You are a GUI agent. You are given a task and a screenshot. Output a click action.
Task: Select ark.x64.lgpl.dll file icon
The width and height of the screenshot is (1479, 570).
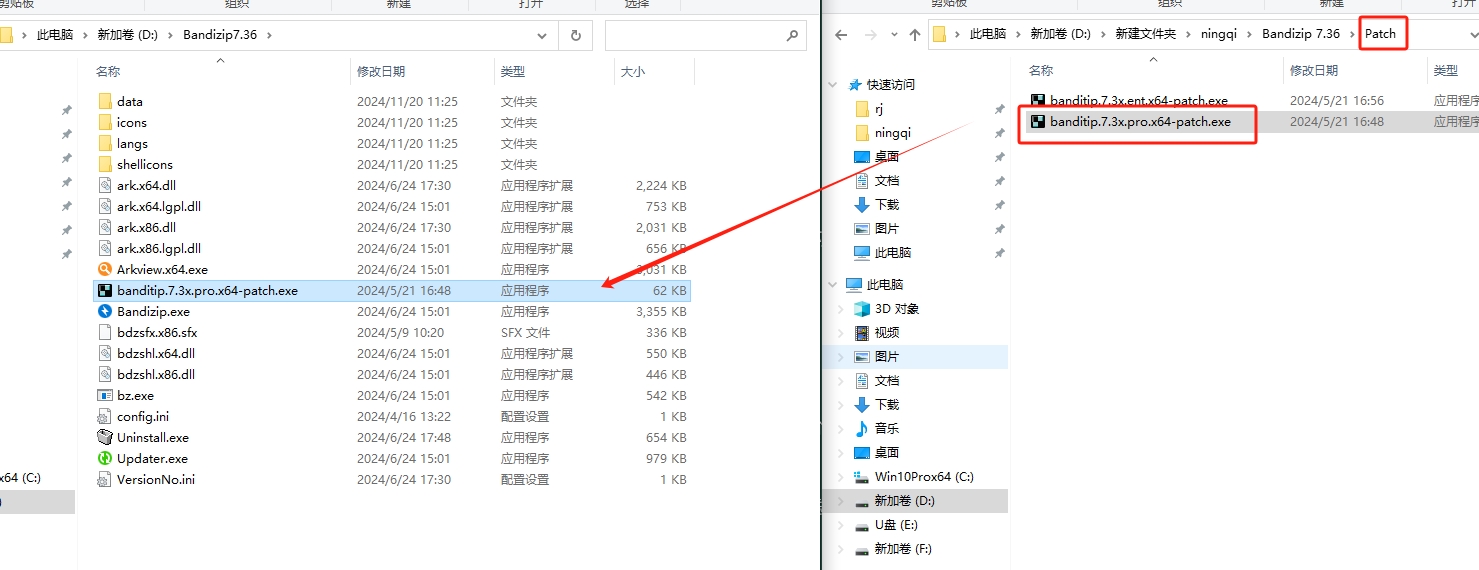click(106, 206)
